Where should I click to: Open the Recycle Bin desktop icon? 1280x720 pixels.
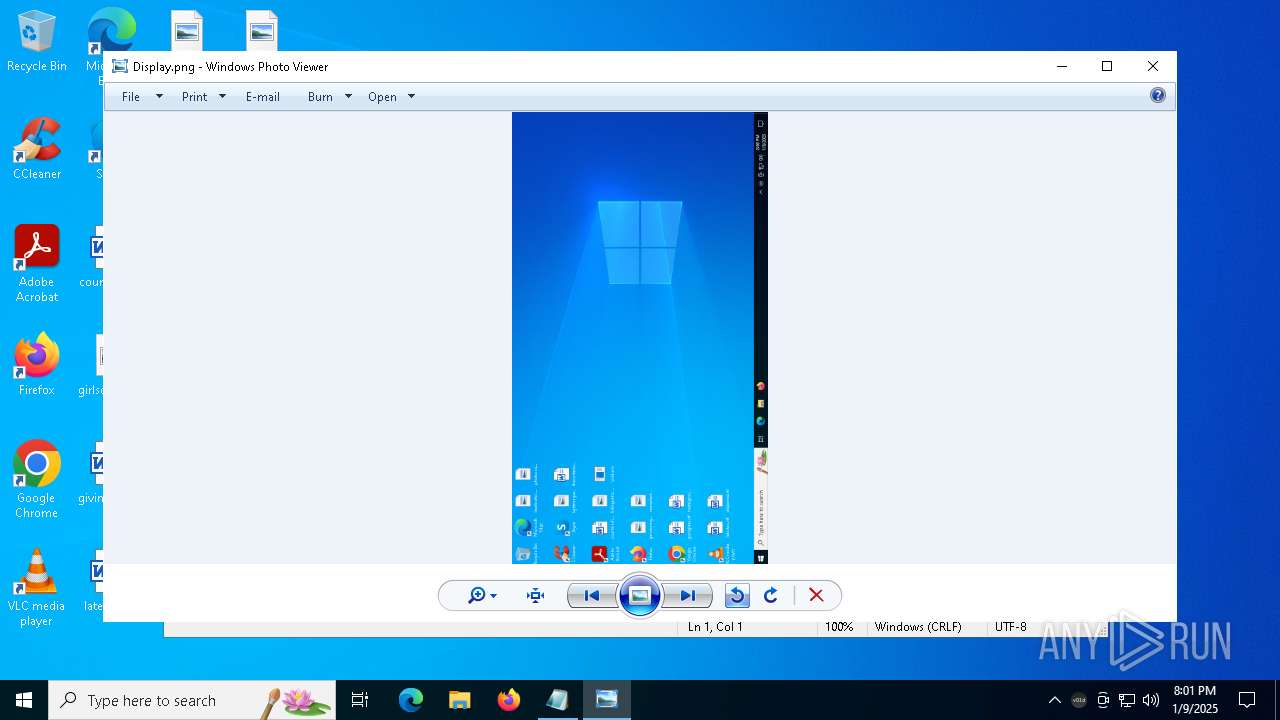click(37, 41)
